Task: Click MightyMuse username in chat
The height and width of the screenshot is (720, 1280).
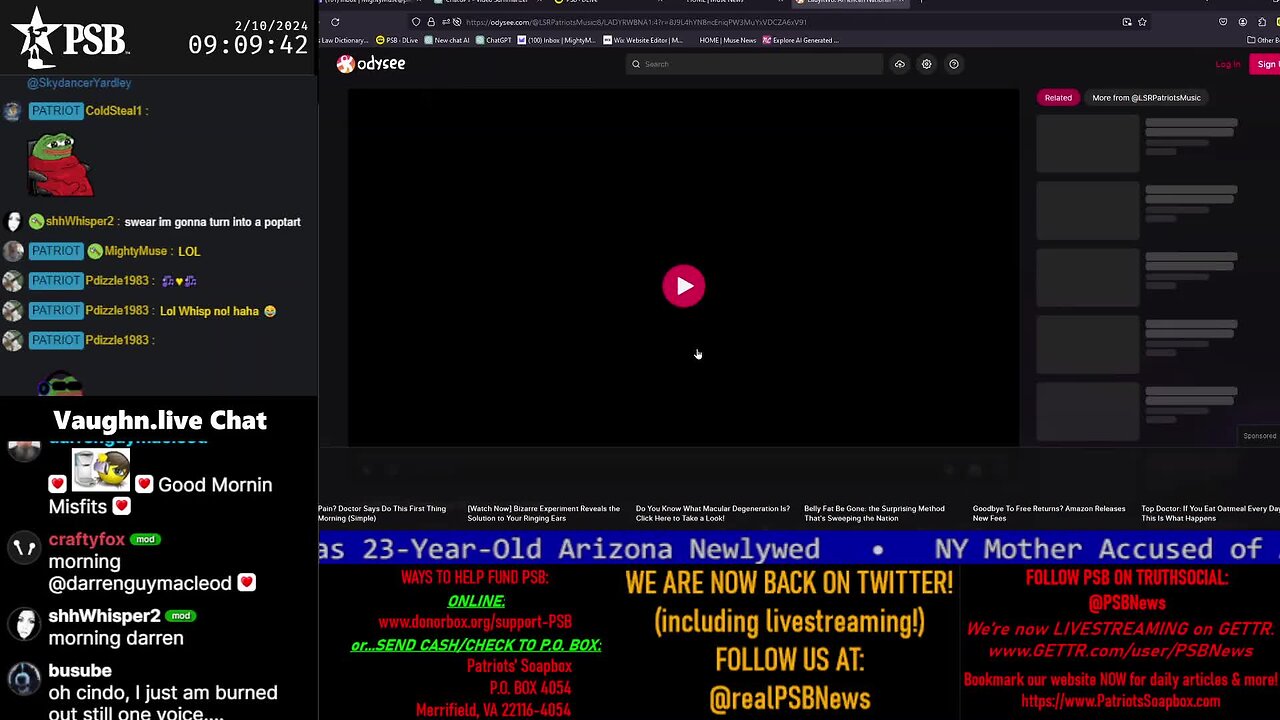Action: pos(136,251)
